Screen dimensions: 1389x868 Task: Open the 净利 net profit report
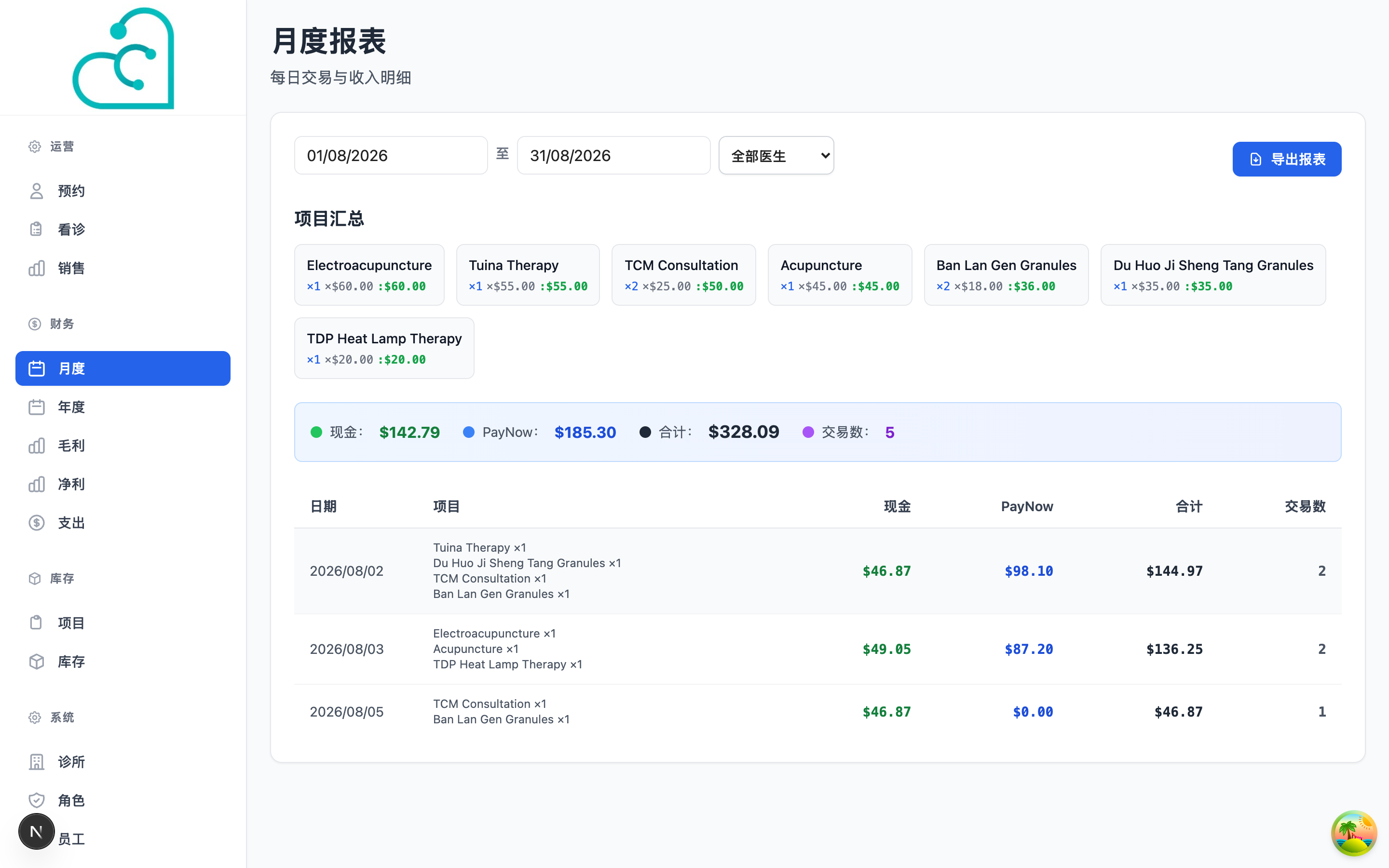(123, 484)
